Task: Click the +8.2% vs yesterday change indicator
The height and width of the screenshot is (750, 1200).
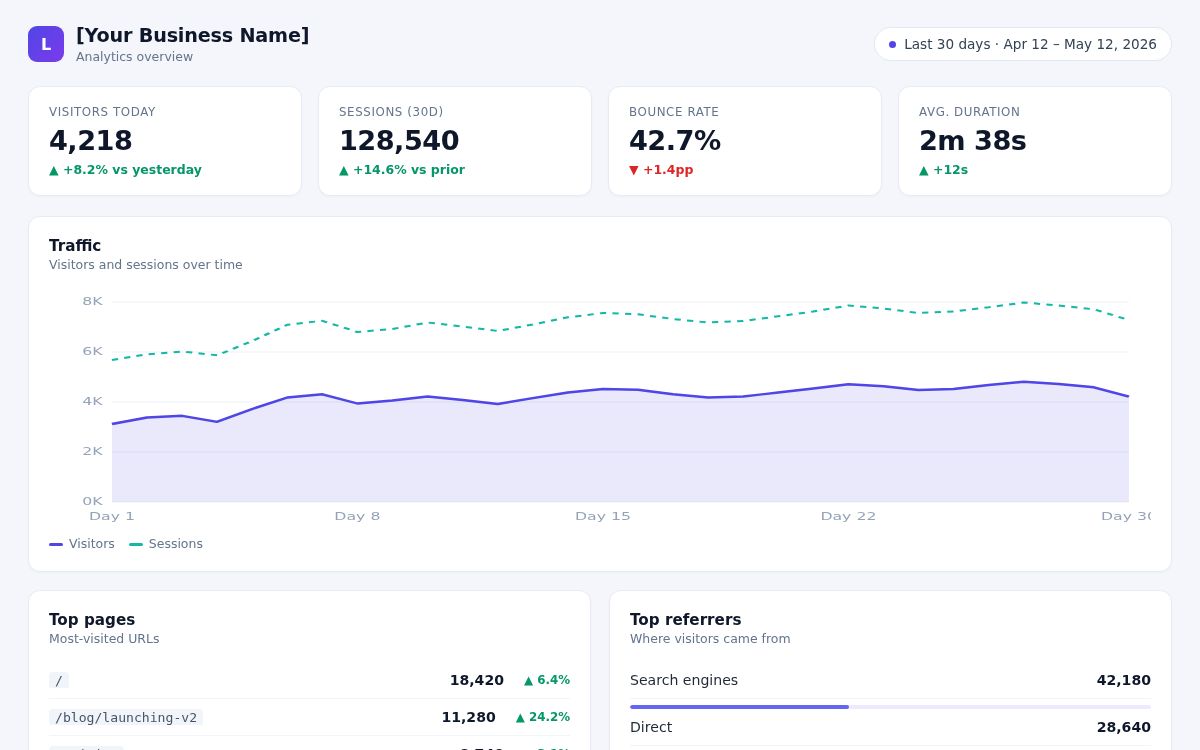Action: (x=126, y=170)
